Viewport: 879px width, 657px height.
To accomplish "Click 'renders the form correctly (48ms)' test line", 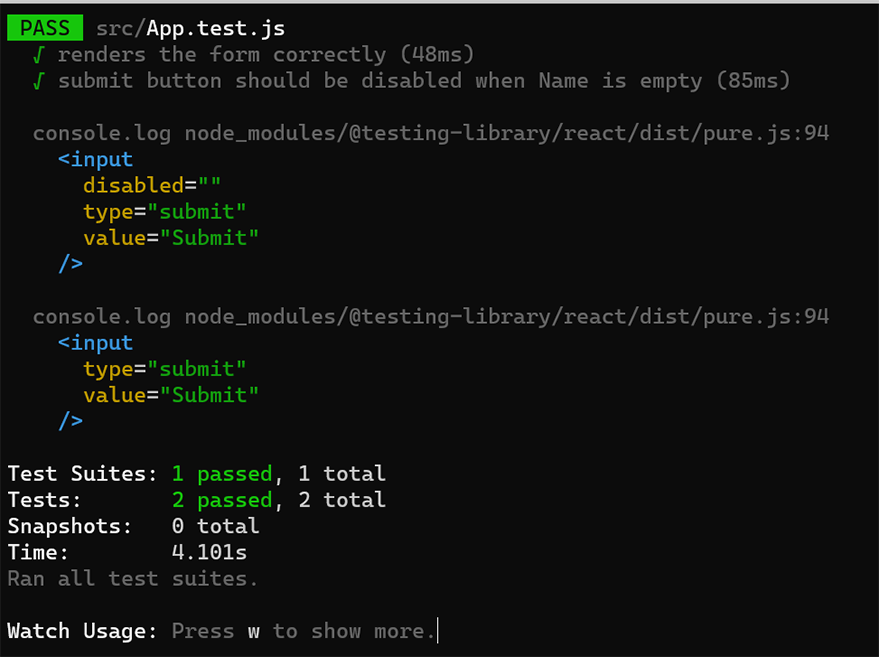I will coord(266,54).
